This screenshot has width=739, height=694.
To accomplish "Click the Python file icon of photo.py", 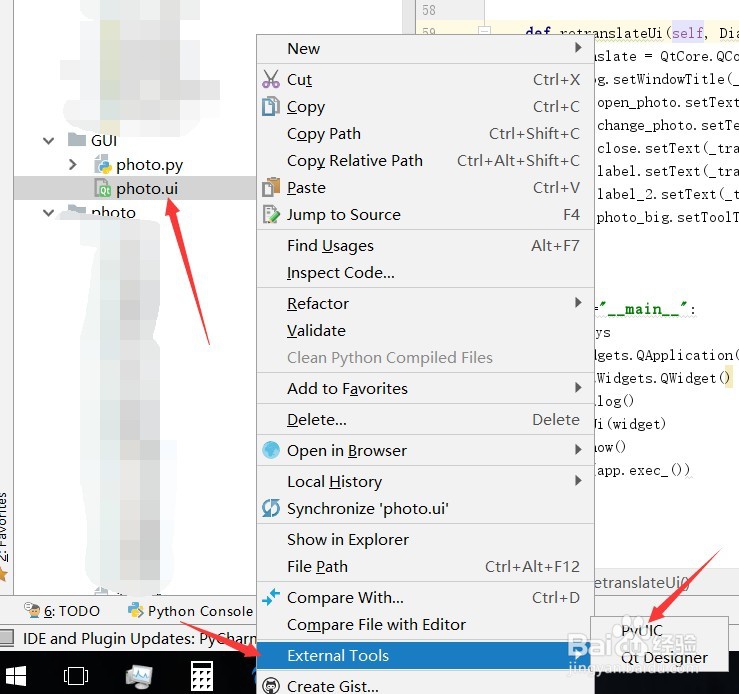I will point(103,164).
